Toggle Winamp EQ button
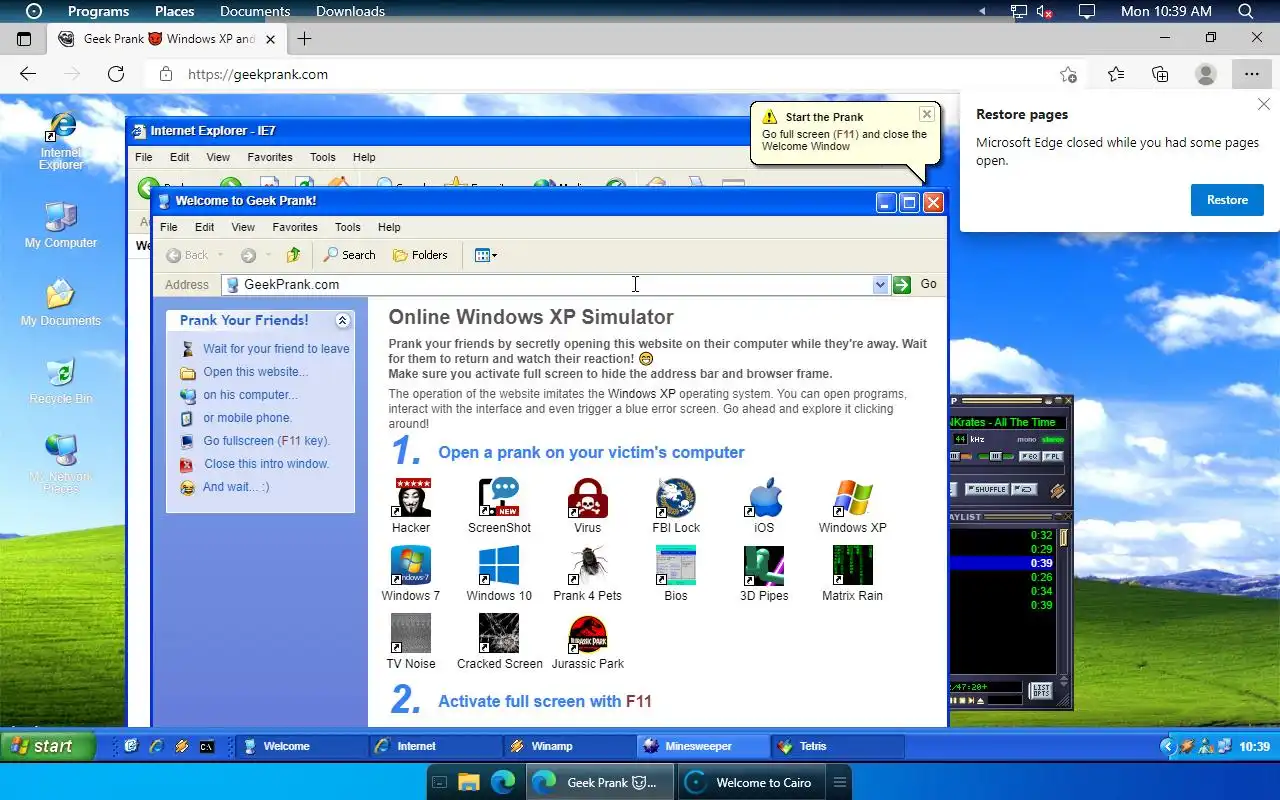 click(x=1029, y=456)
